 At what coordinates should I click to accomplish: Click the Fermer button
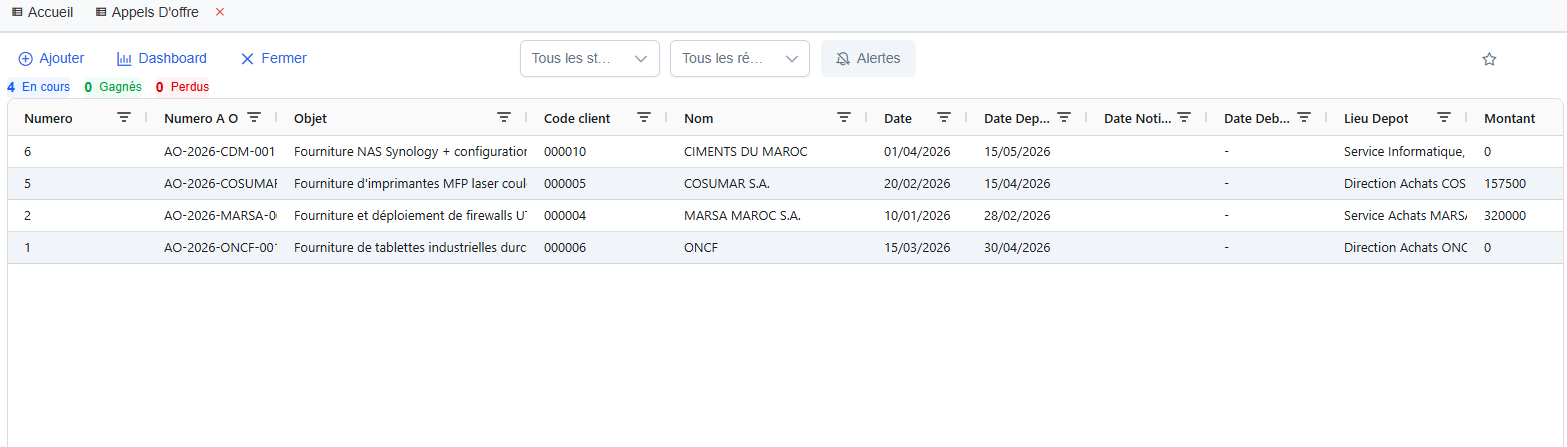(273, 59)
